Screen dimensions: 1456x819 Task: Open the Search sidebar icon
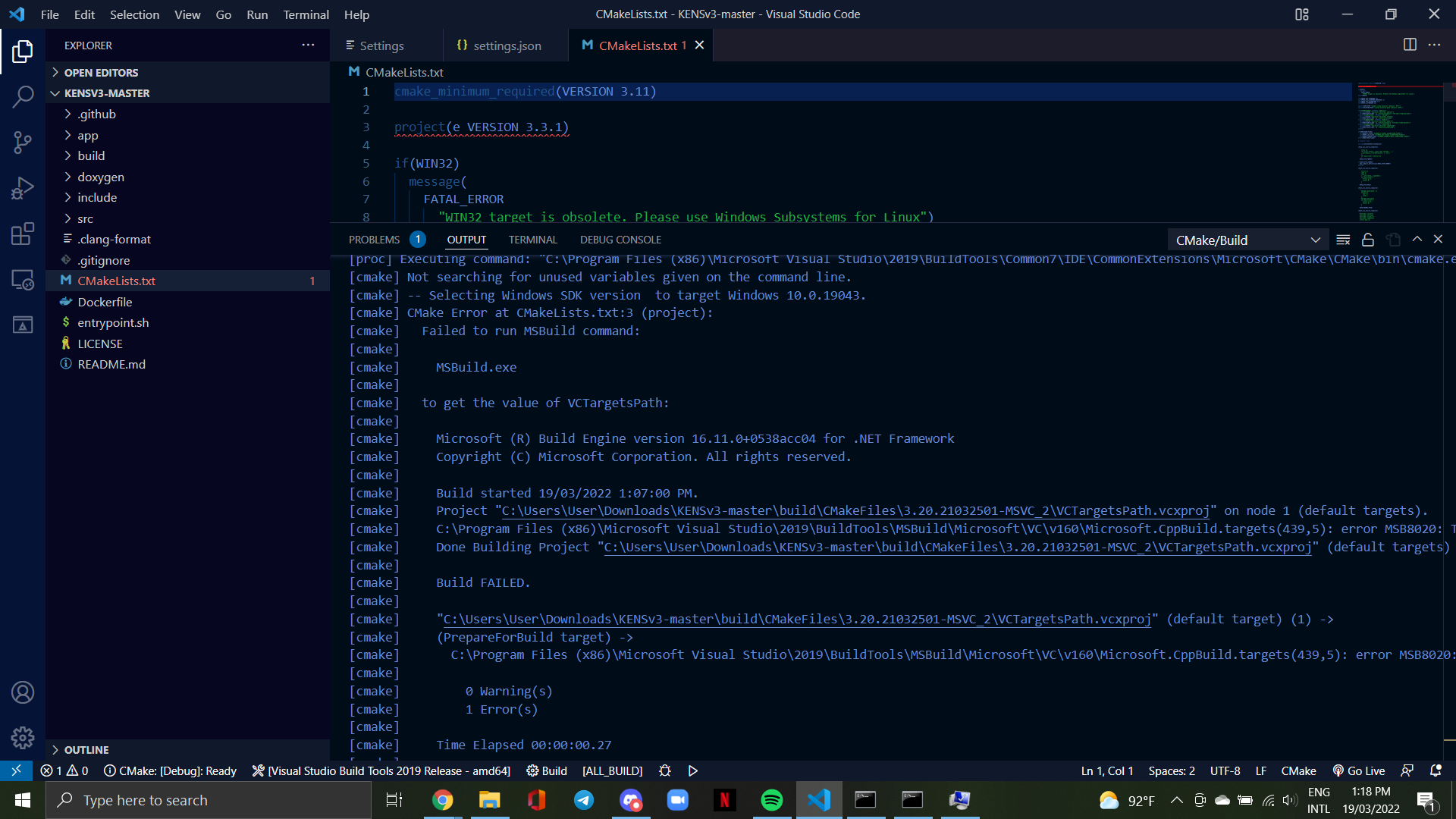tap(23, 97)
